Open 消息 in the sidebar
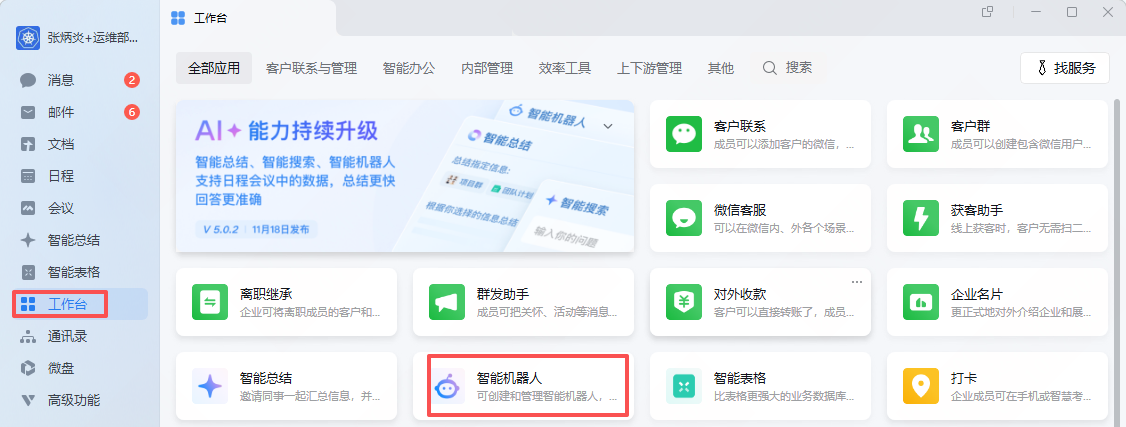Image resolution: width=1126 pixels, height=427 pixels. [x=80, y=80]
